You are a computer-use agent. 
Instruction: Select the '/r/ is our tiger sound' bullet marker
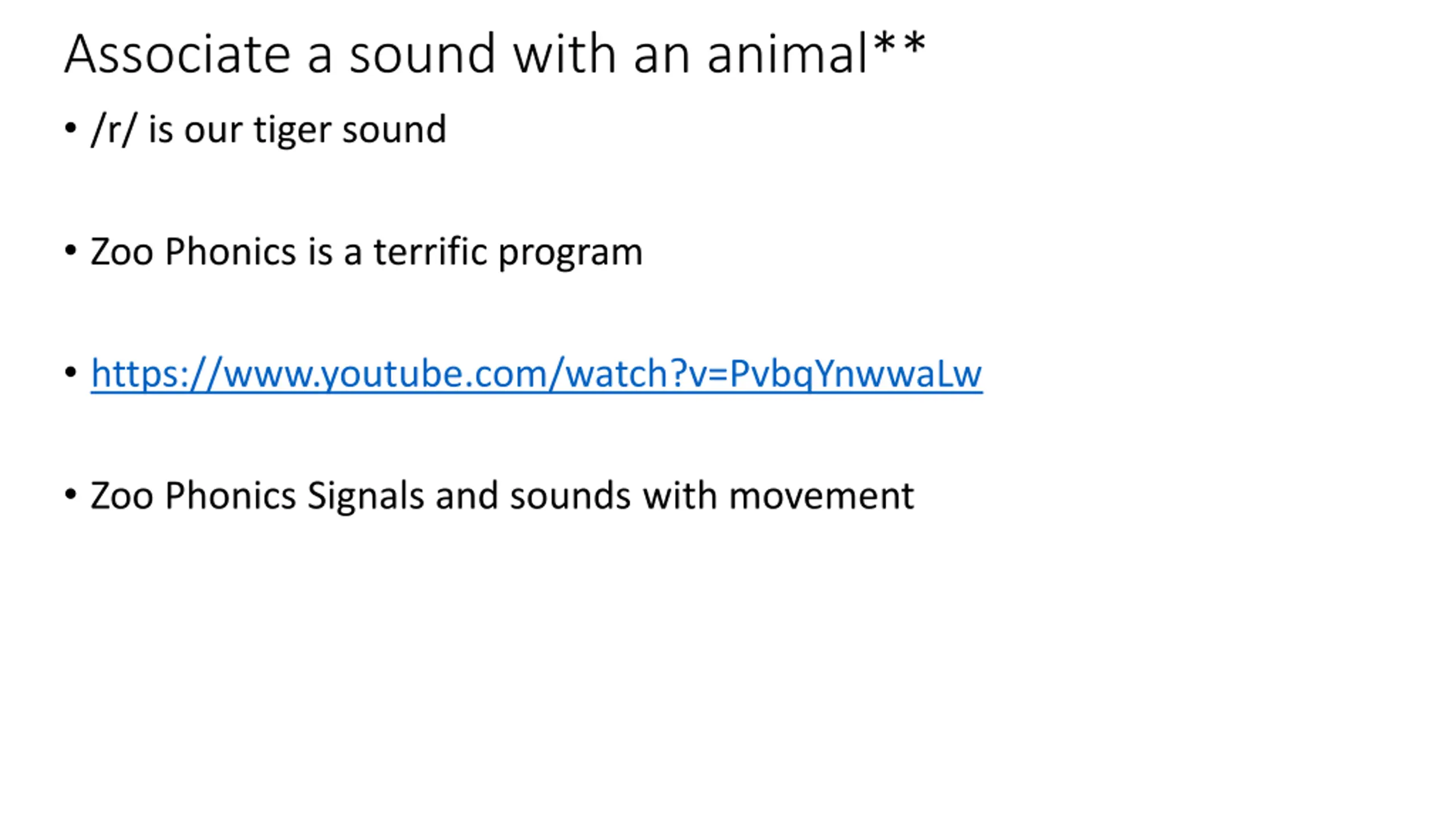[71, 129]
